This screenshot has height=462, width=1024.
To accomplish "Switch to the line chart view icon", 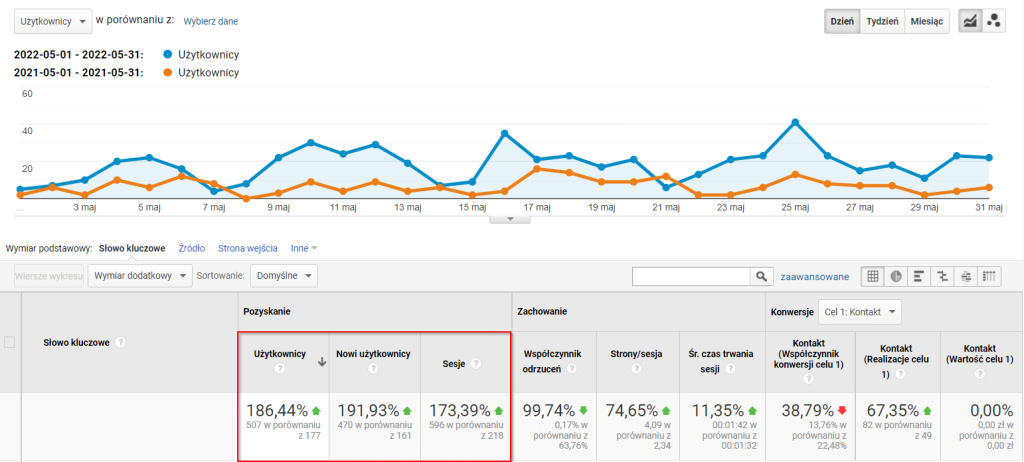I will coord(970,21).
